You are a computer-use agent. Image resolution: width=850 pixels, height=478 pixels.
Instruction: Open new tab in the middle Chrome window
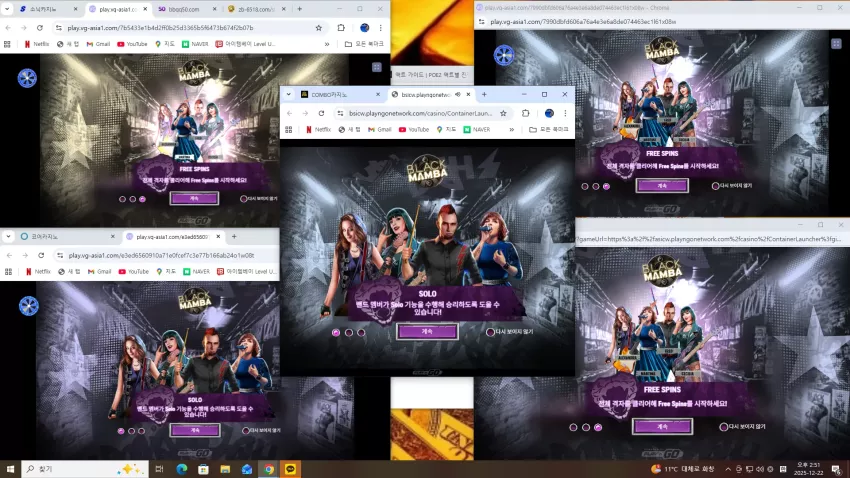tap(484, 94)
